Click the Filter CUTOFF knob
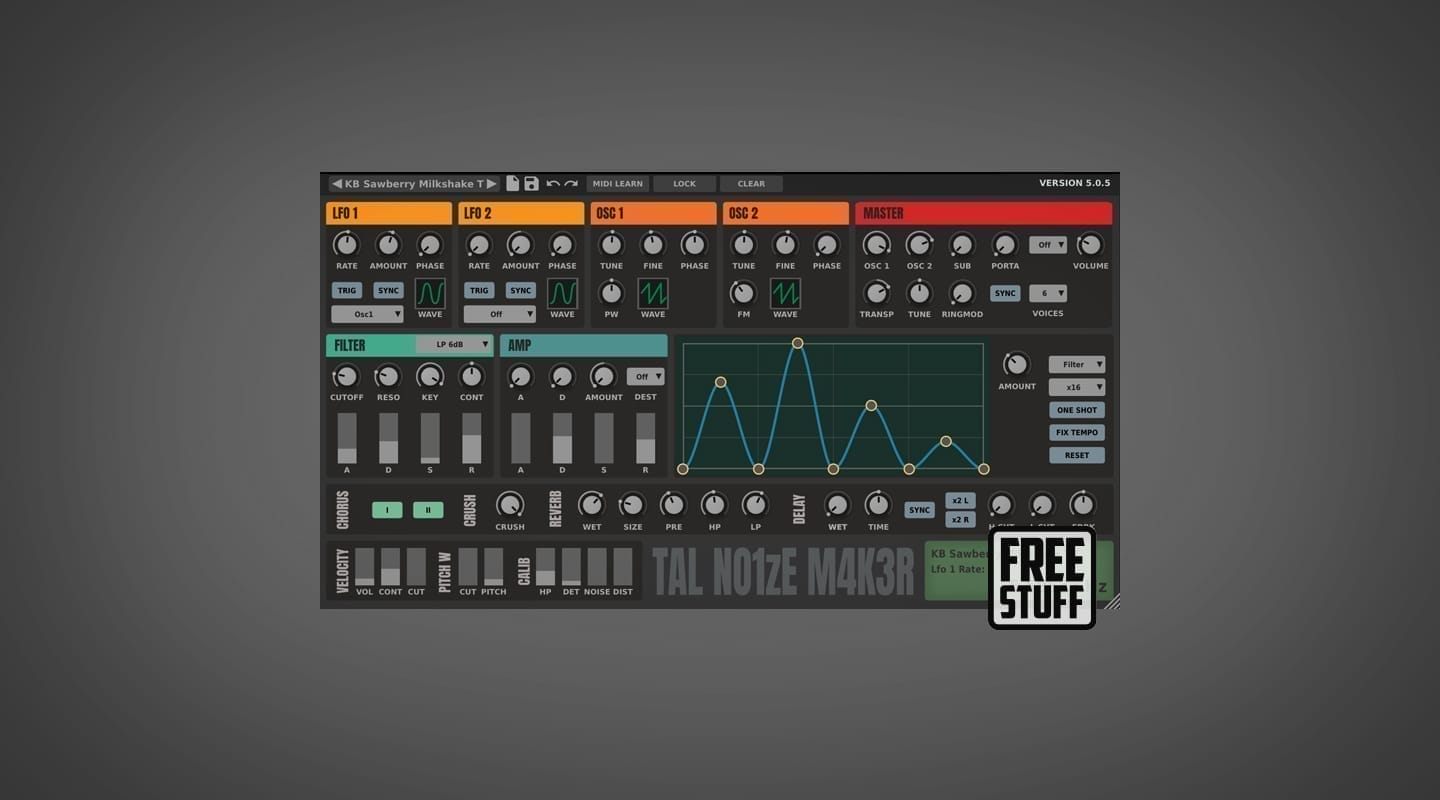Viewport: 1440px width, 800px height. pyautogui.click(x=346, y=376)
